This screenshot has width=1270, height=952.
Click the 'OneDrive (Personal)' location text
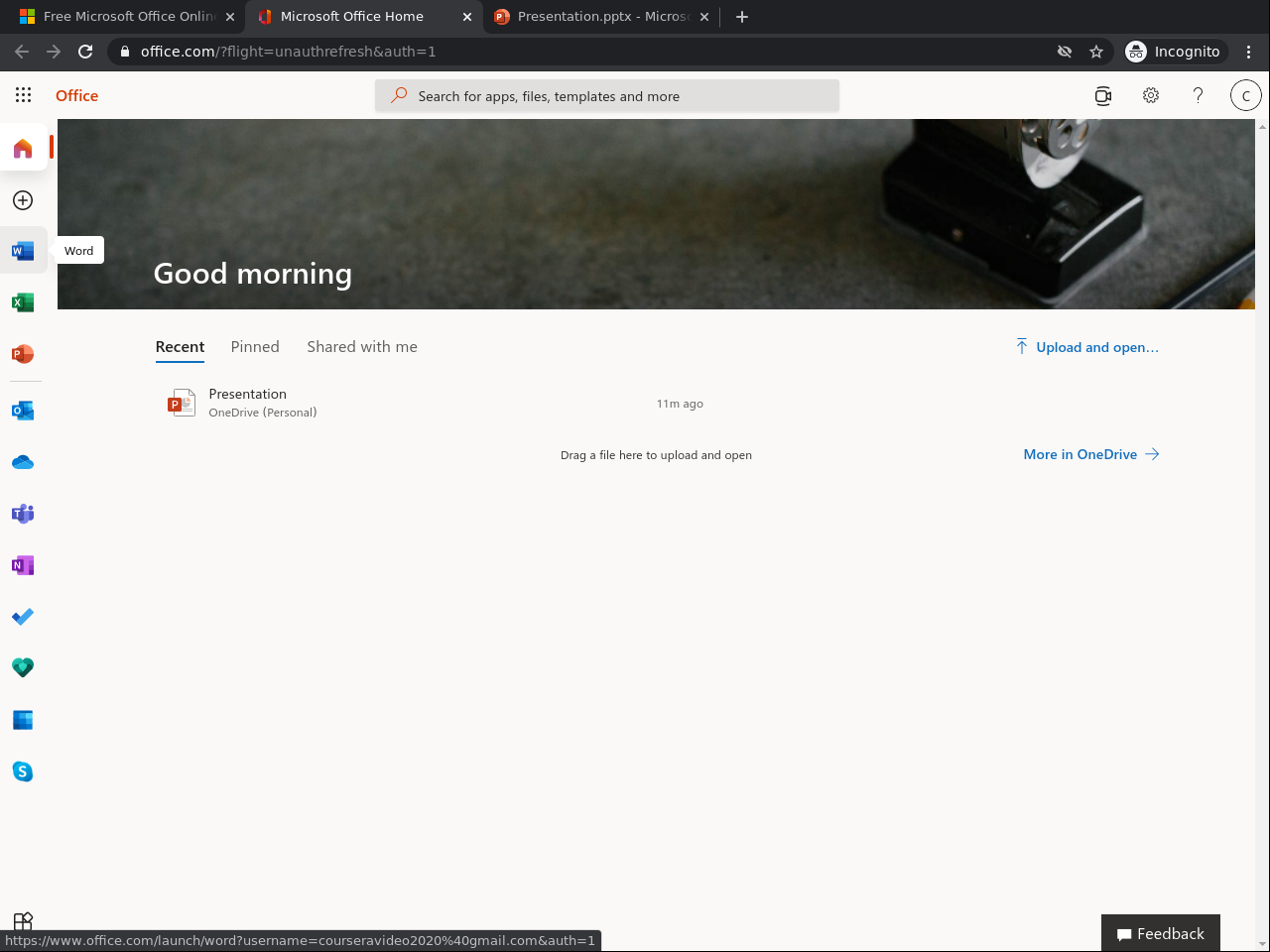click(263, 413)
